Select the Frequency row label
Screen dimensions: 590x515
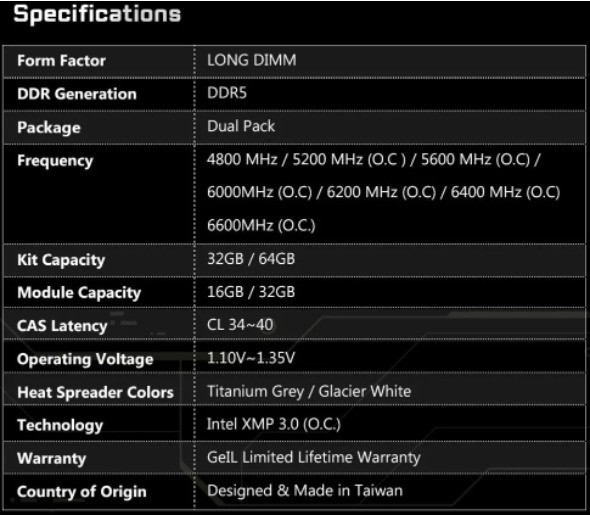point(55,161)
